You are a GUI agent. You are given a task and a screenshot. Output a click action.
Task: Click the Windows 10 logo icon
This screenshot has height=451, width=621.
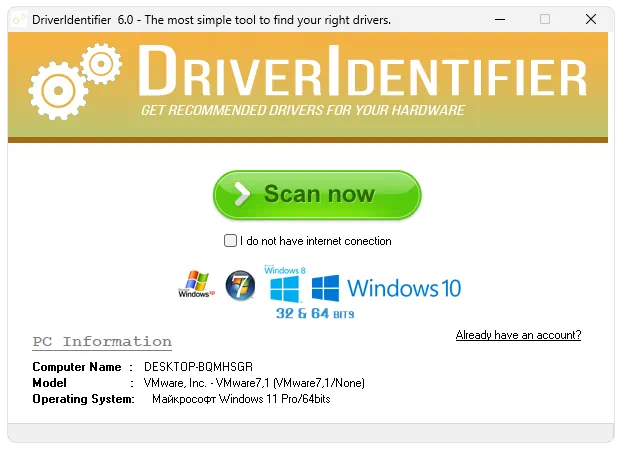pyautogui.click(x=386, y=288)
